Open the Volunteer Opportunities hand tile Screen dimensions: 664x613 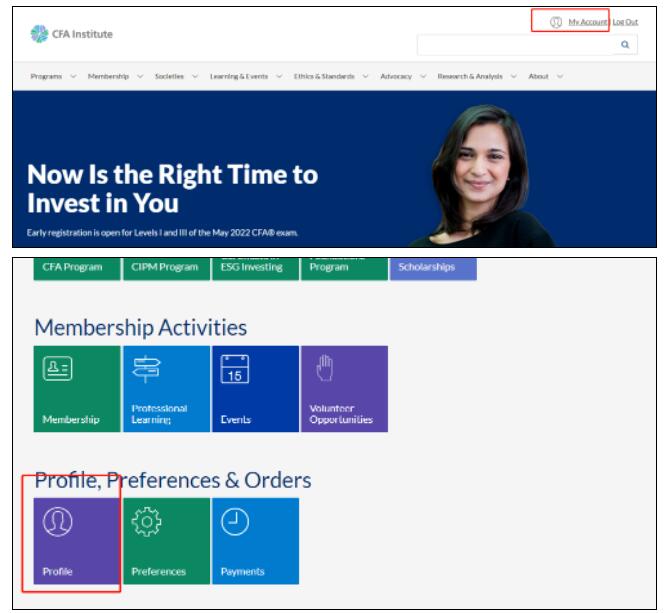point(343,389)
